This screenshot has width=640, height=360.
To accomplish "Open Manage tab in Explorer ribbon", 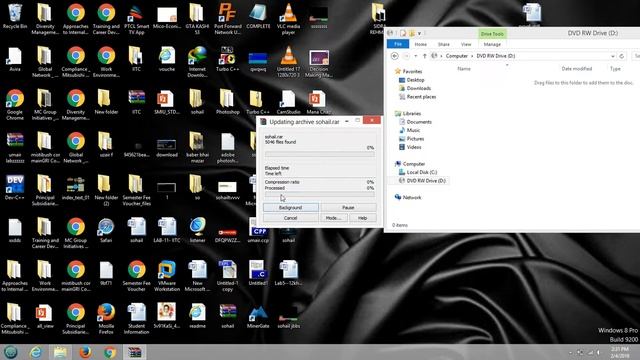I will pyautogui.click(x=492, y=44).
